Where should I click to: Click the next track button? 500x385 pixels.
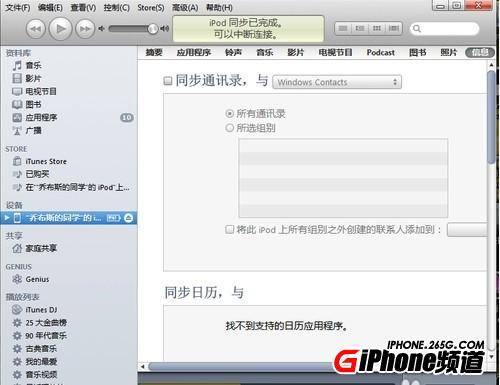(x=85, y=29)
